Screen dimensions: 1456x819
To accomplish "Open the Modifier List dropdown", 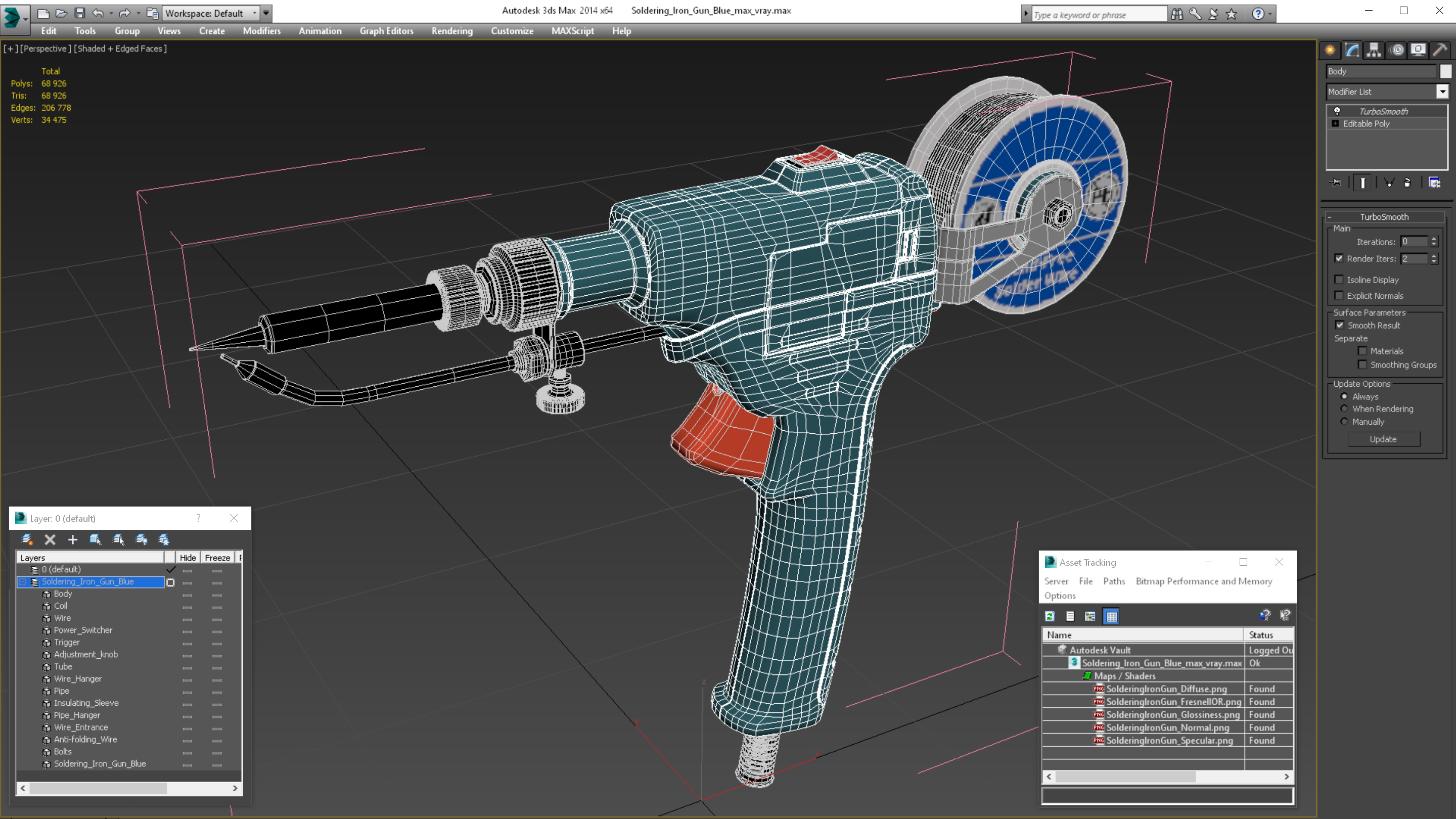I will point(1442,92).
